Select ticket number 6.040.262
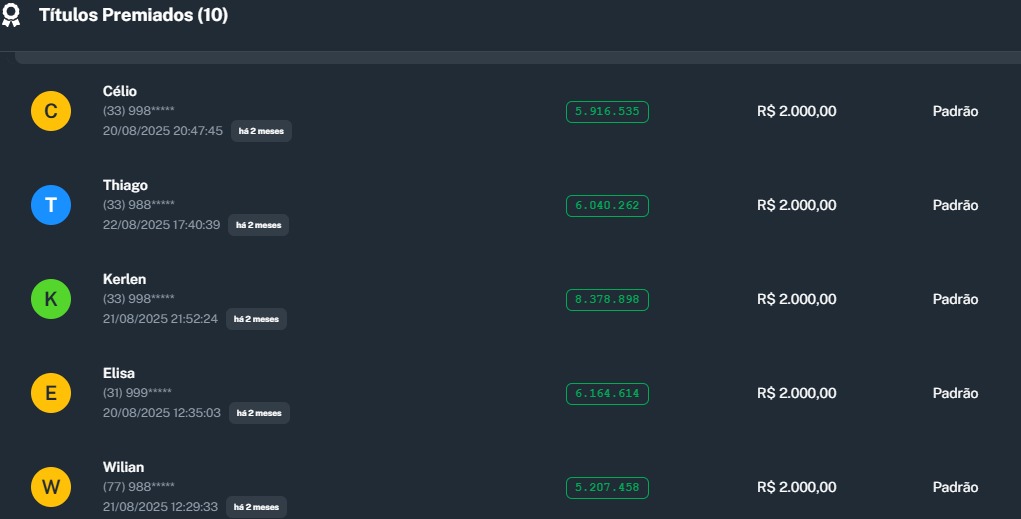 point(607,206)
